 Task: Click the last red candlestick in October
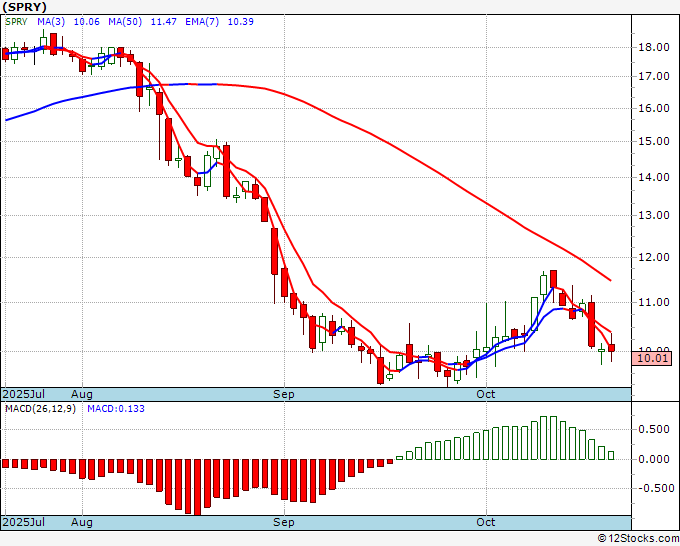[x=611, y=348]
